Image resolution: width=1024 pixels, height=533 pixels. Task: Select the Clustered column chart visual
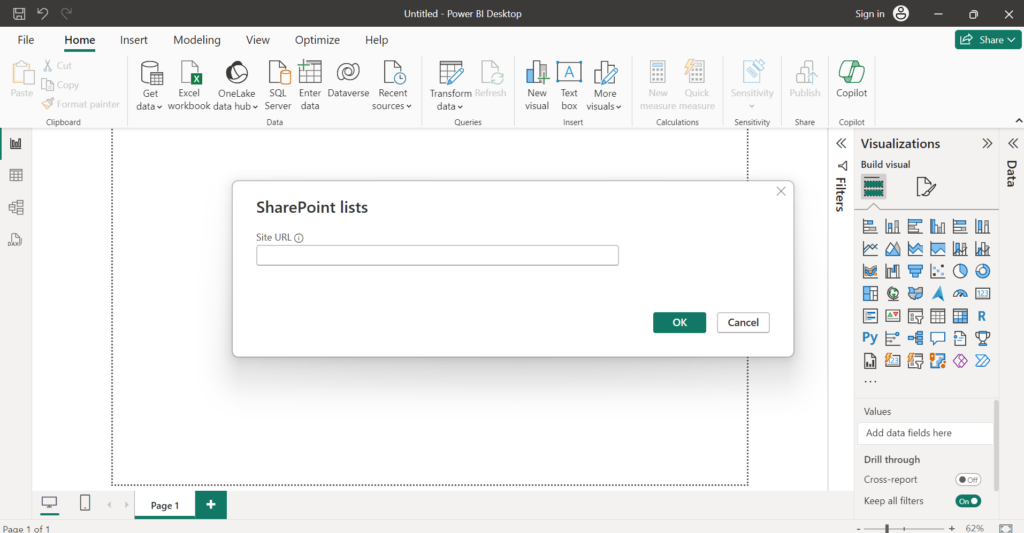point(937,227)
